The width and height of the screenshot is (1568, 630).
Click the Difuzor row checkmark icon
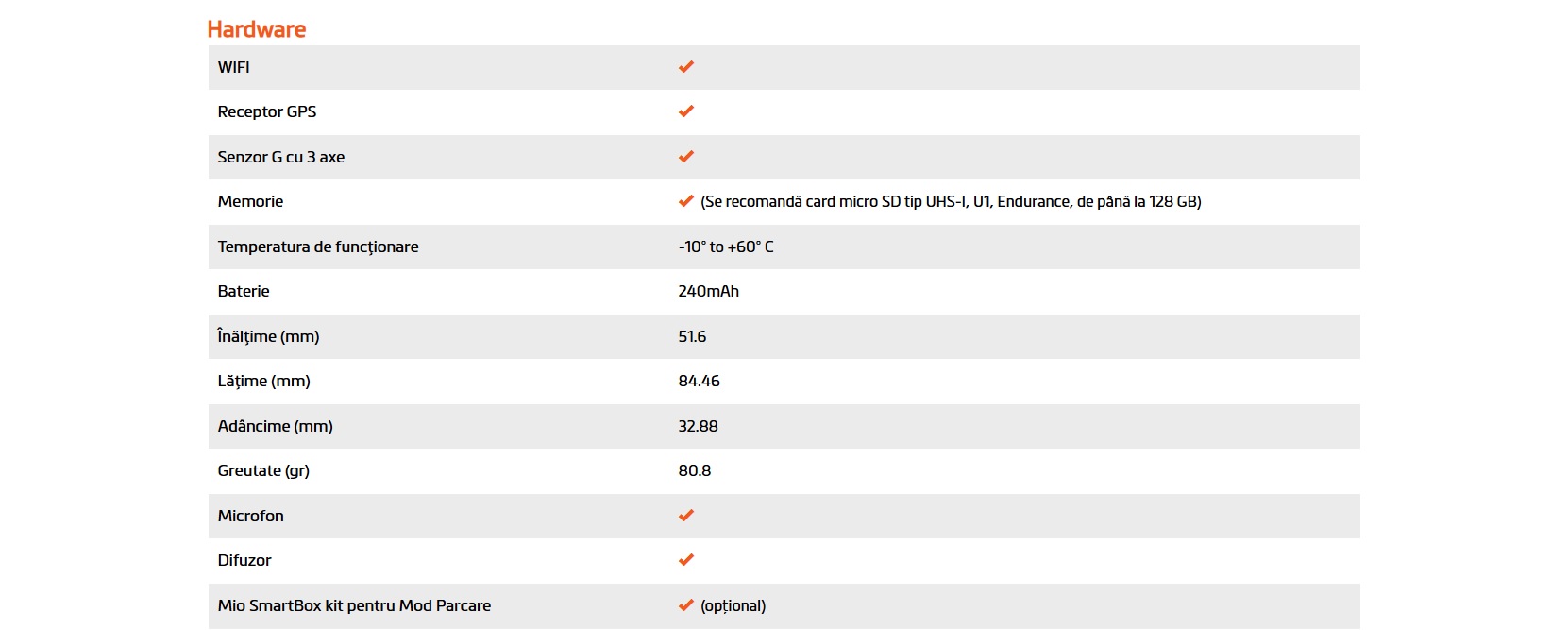point(686,560)
